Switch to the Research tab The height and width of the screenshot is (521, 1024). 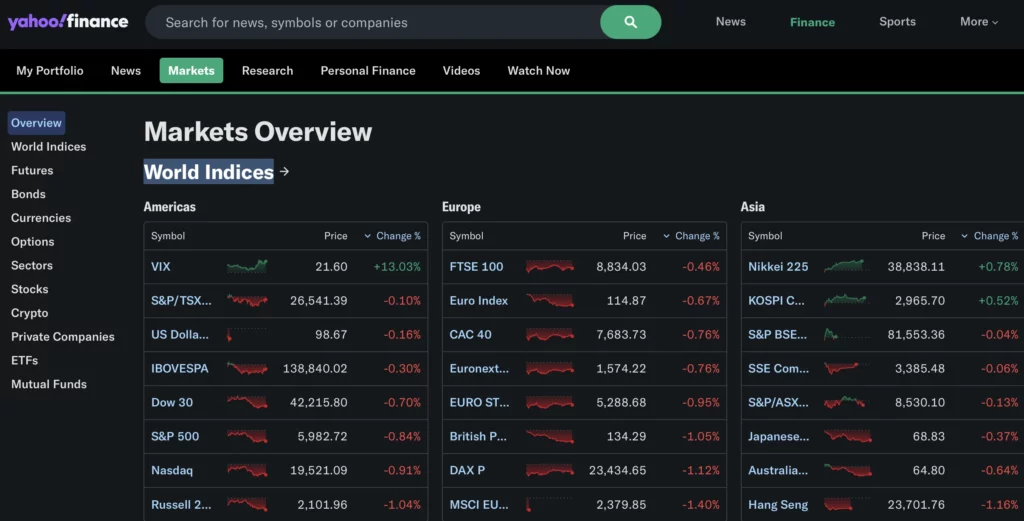click(x=267, y=71)
